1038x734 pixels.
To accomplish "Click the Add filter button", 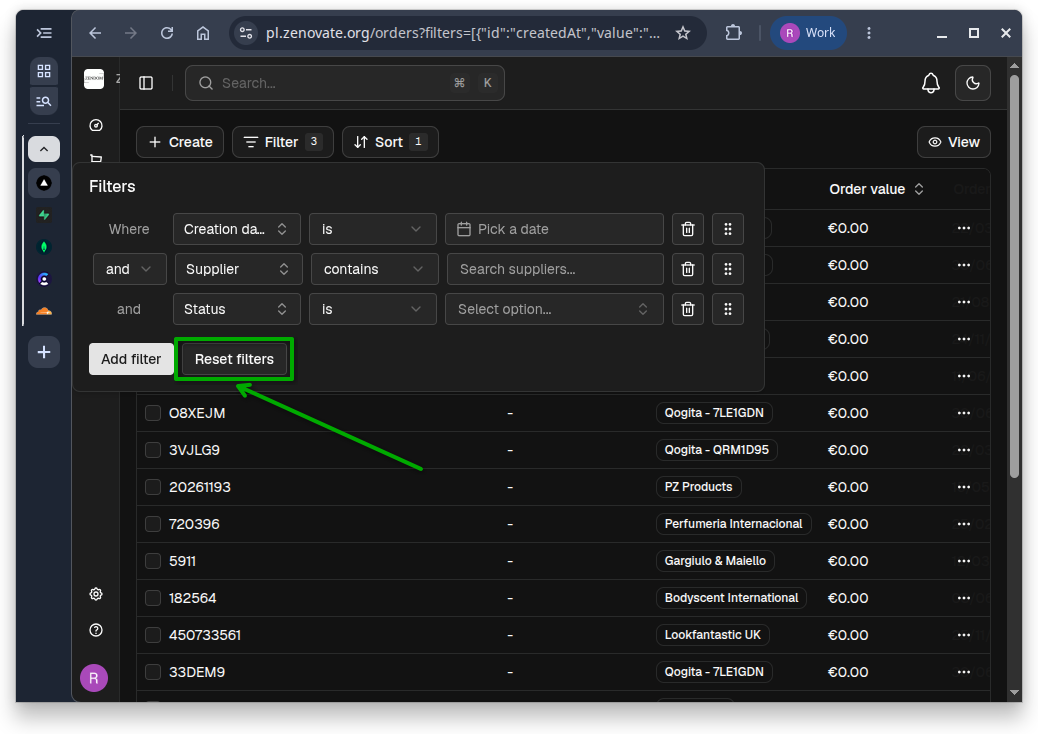I will [x=131, y=359].
